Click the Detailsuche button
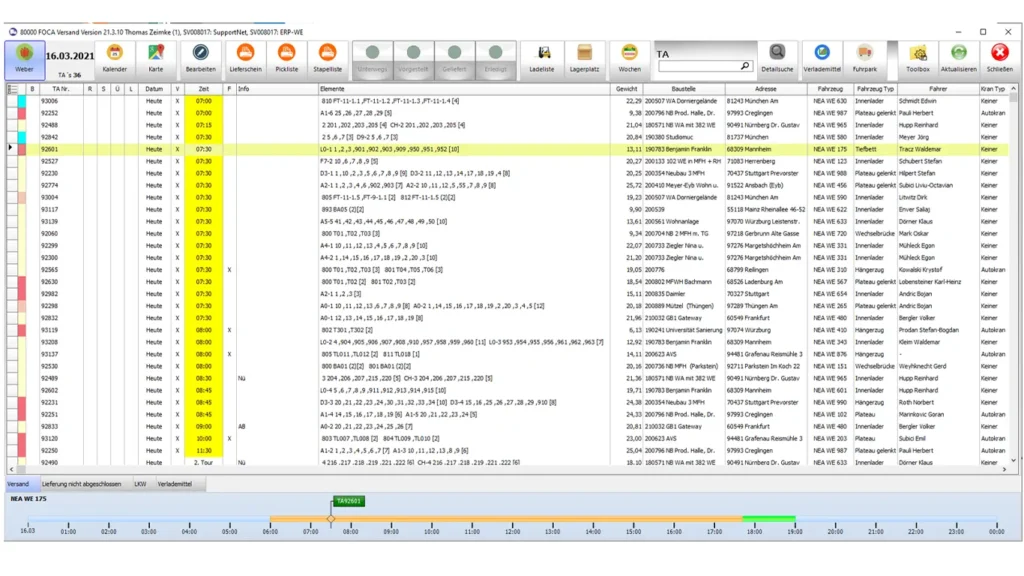Image resolution: width=1024 pixels, height=576 pixels. click(777, 58)
